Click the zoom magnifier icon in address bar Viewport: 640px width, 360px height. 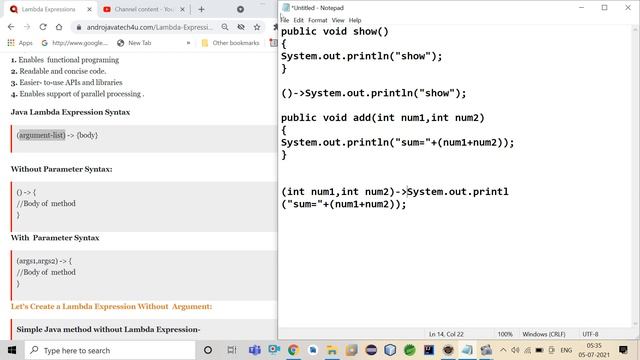[x=225, y=27]
